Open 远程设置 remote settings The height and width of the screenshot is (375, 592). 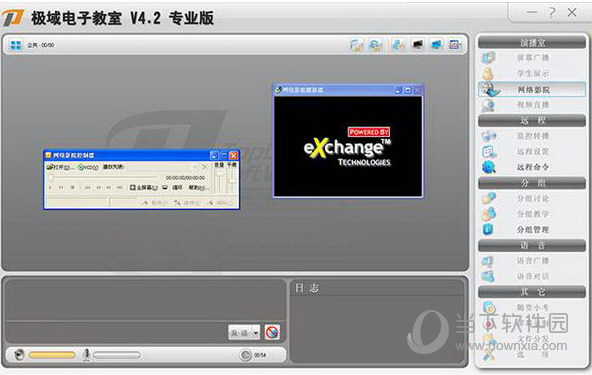coord(532,151)
